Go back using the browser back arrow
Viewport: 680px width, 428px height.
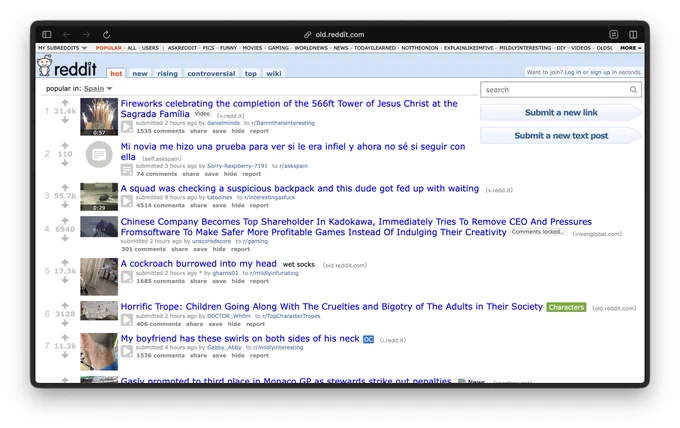coord(66,34)
